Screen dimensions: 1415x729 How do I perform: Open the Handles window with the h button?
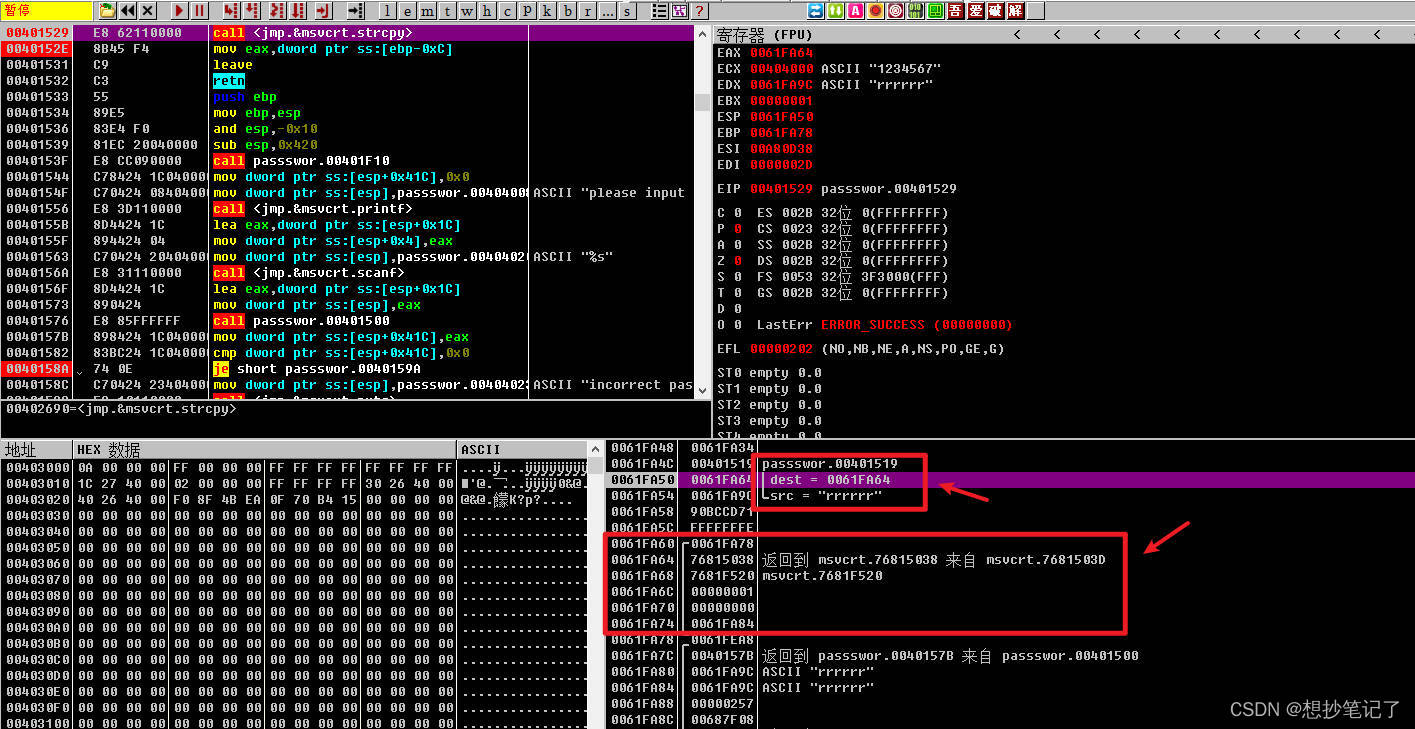tap(486, 11)
